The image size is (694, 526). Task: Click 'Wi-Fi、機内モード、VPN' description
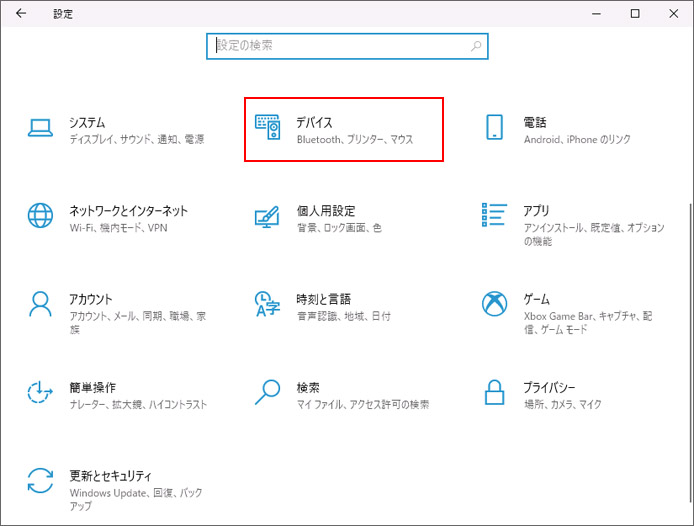tap(119, 228)
